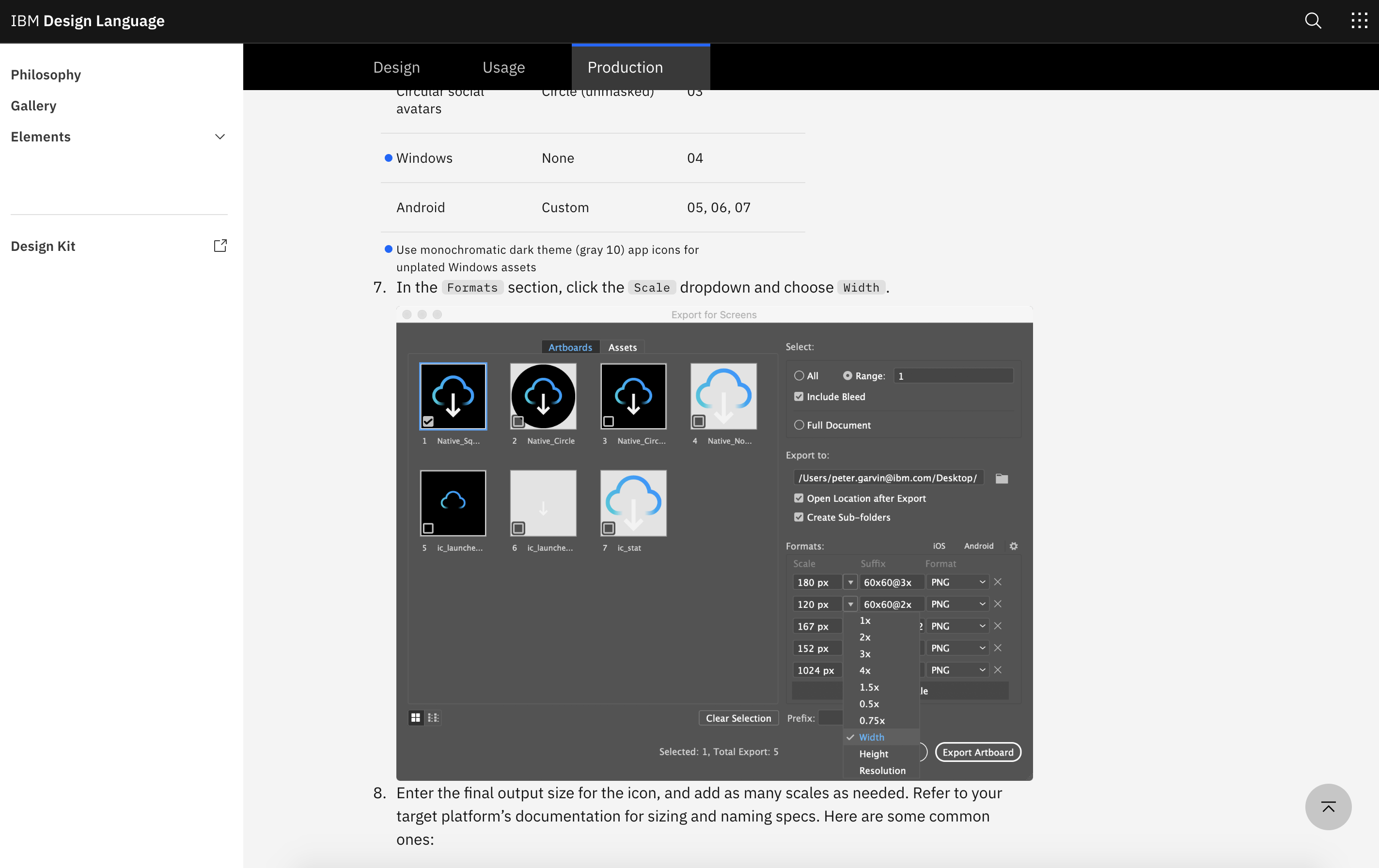Select the Native_No... artboard thumbnail
The width and height of the screenshot is (1379, 868).
point(723,396)
